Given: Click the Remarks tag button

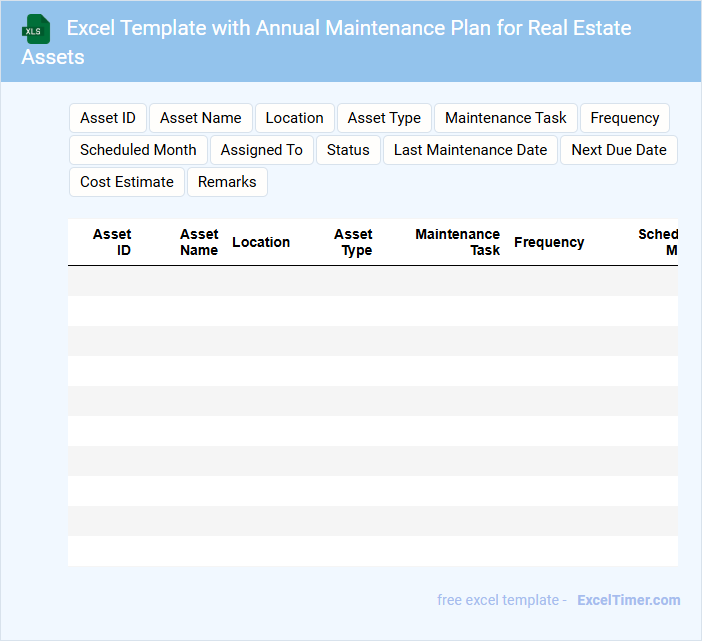Looking at the screenshot, I should coord(227,182).
